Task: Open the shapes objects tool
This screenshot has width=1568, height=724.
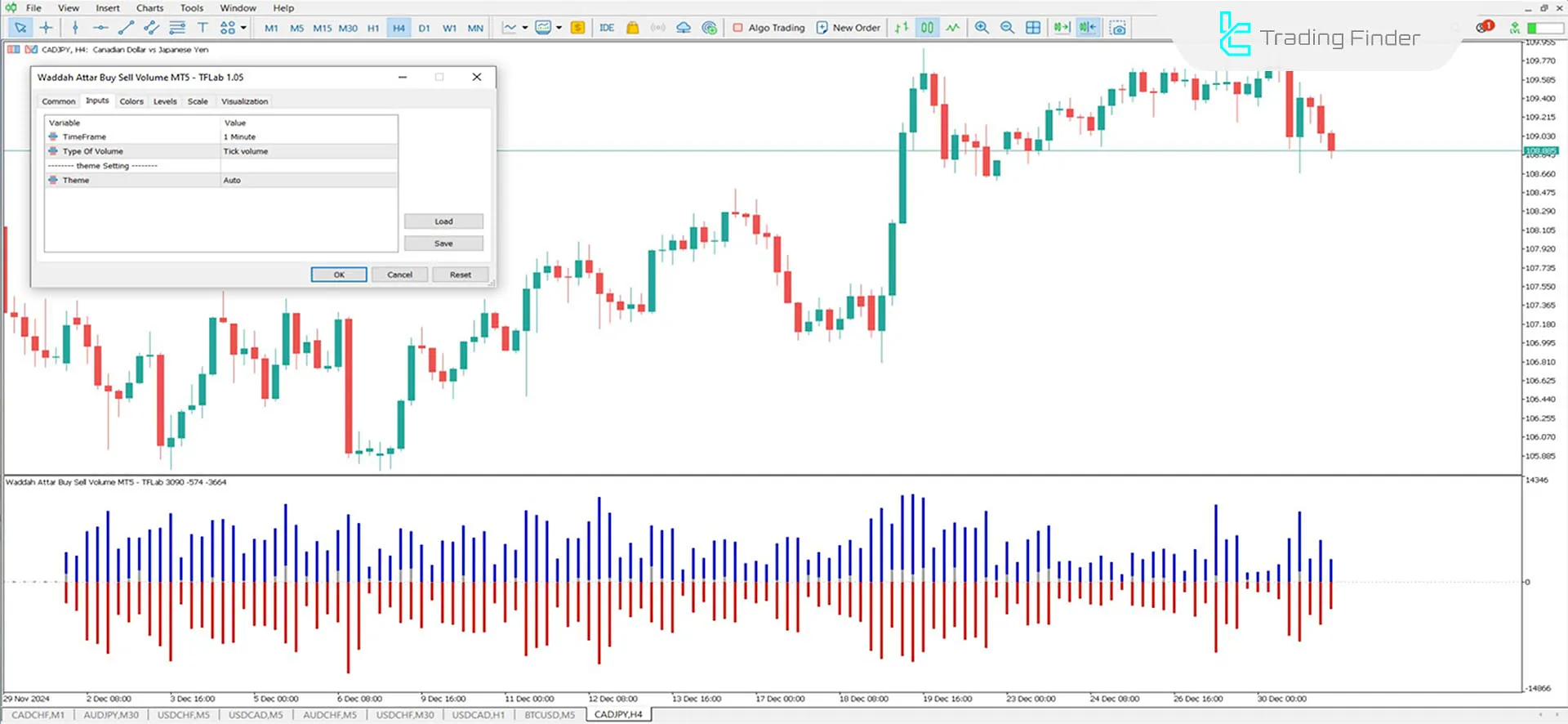Action: coord(228,28)
